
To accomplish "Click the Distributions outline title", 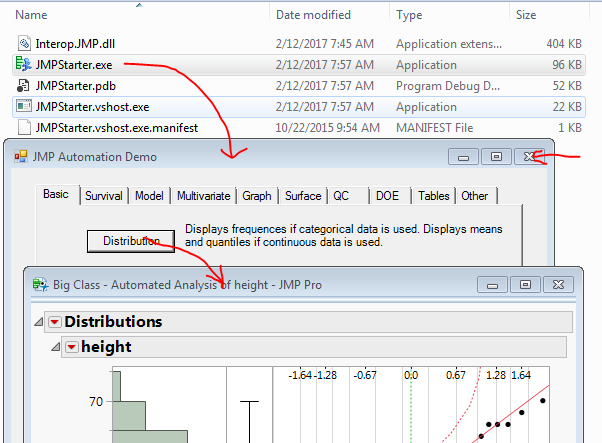I will click(x=113, y=322).
